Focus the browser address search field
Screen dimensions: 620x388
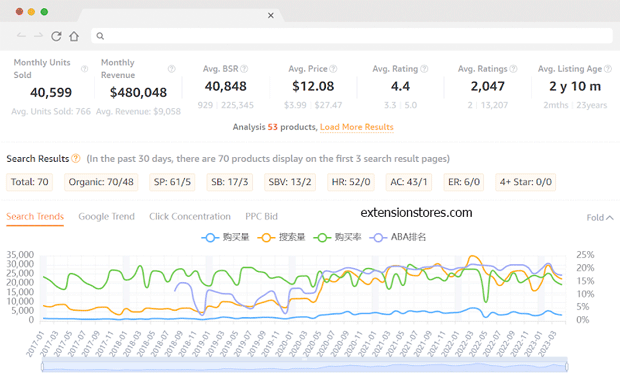click(352, 36)
